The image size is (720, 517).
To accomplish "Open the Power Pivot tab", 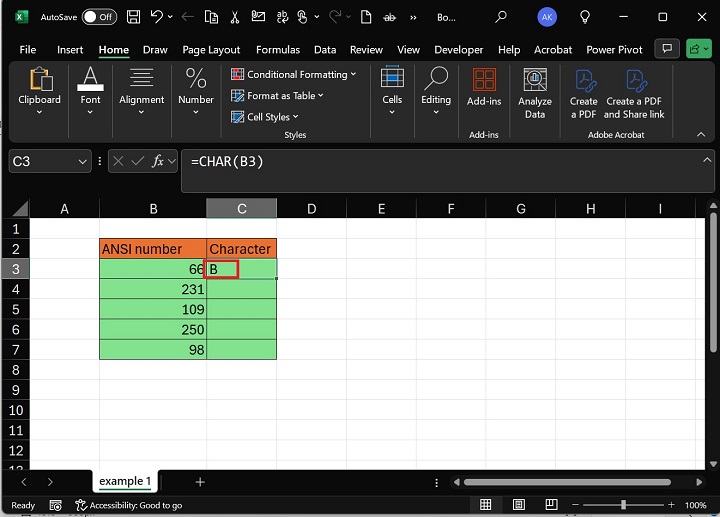I will coord(615,50).
